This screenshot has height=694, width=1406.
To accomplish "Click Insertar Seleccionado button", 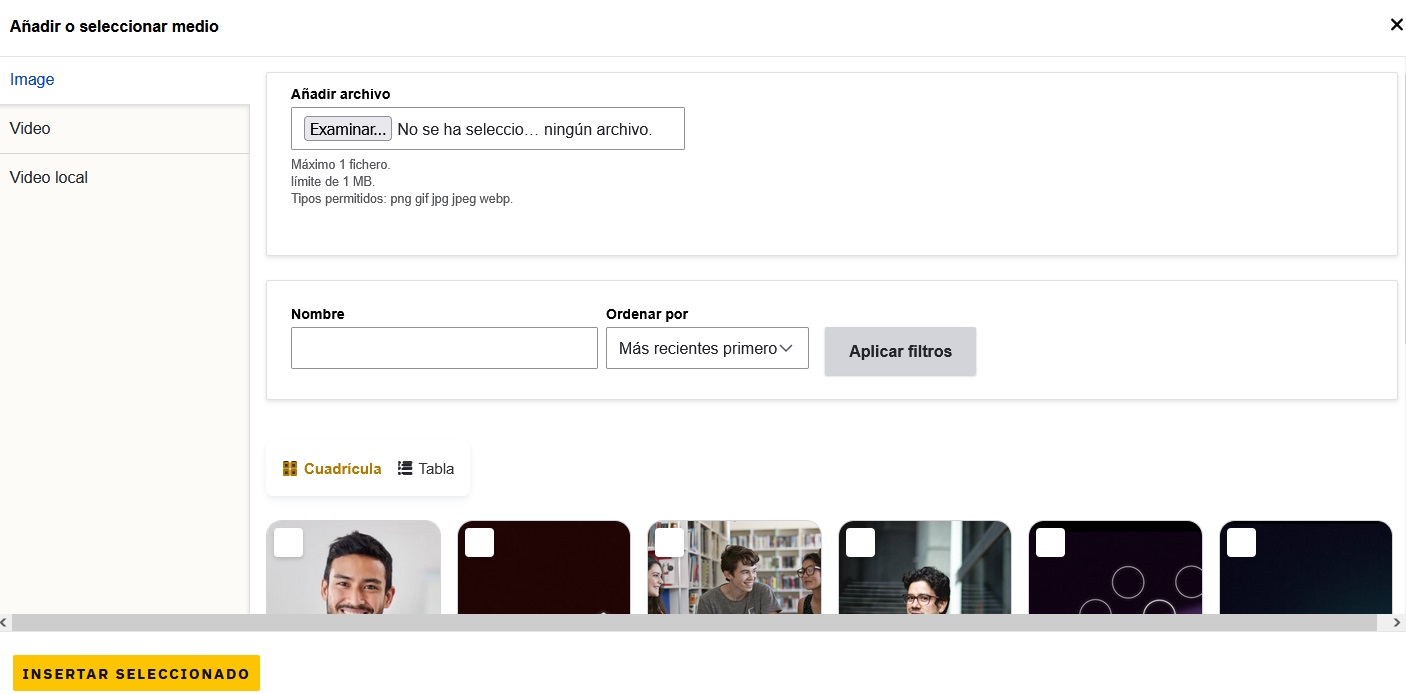I will 136,673.
